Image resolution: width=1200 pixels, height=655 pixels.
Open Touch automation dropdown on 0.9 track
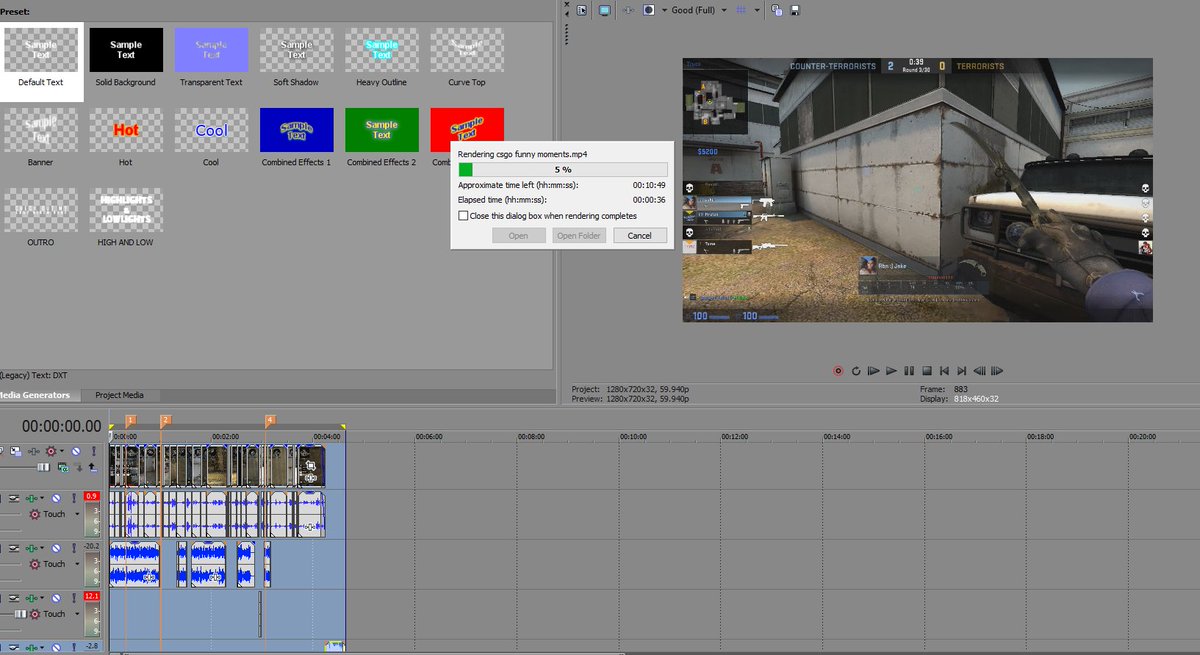click(x=77, y=514)
